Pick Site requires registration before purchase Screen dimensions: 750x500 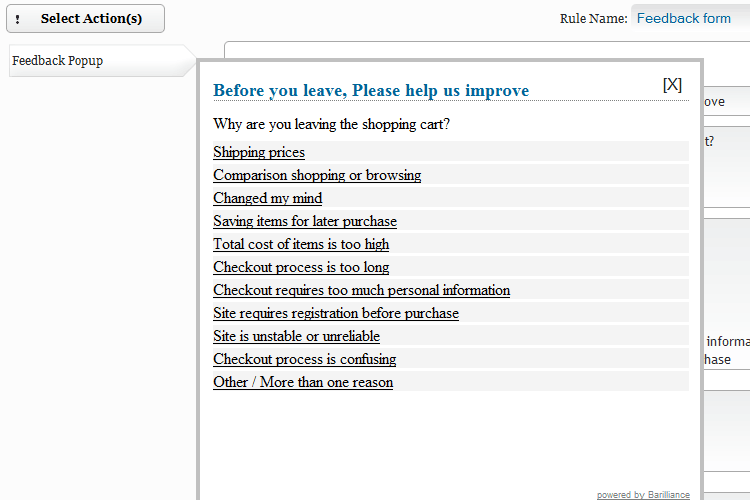click(336, 312)
